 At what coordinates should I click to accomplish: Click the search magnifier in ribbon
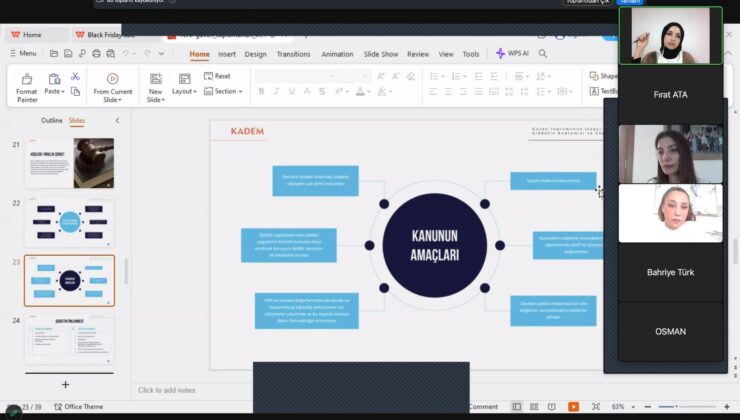click(543, 54)
